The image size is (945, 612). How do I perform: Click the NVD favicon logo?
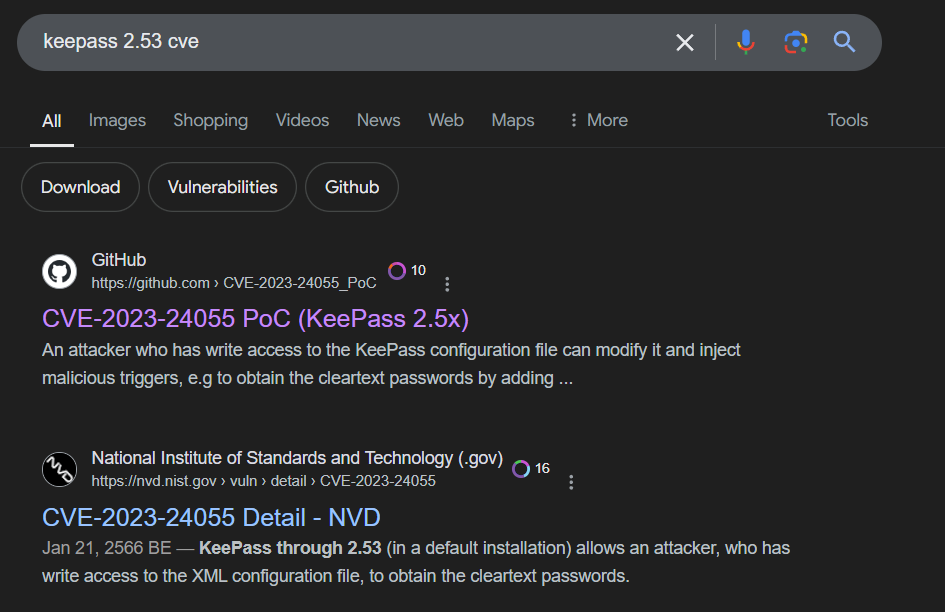60,469
